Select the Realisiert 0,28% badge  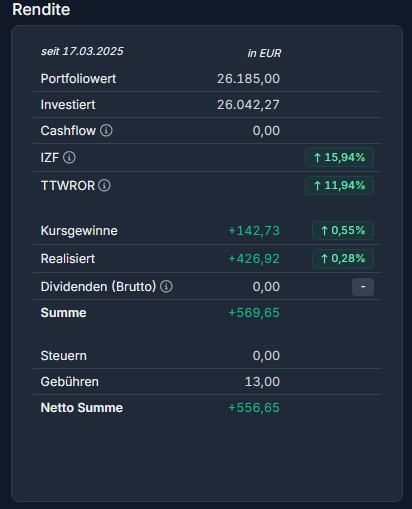(343, 259)
